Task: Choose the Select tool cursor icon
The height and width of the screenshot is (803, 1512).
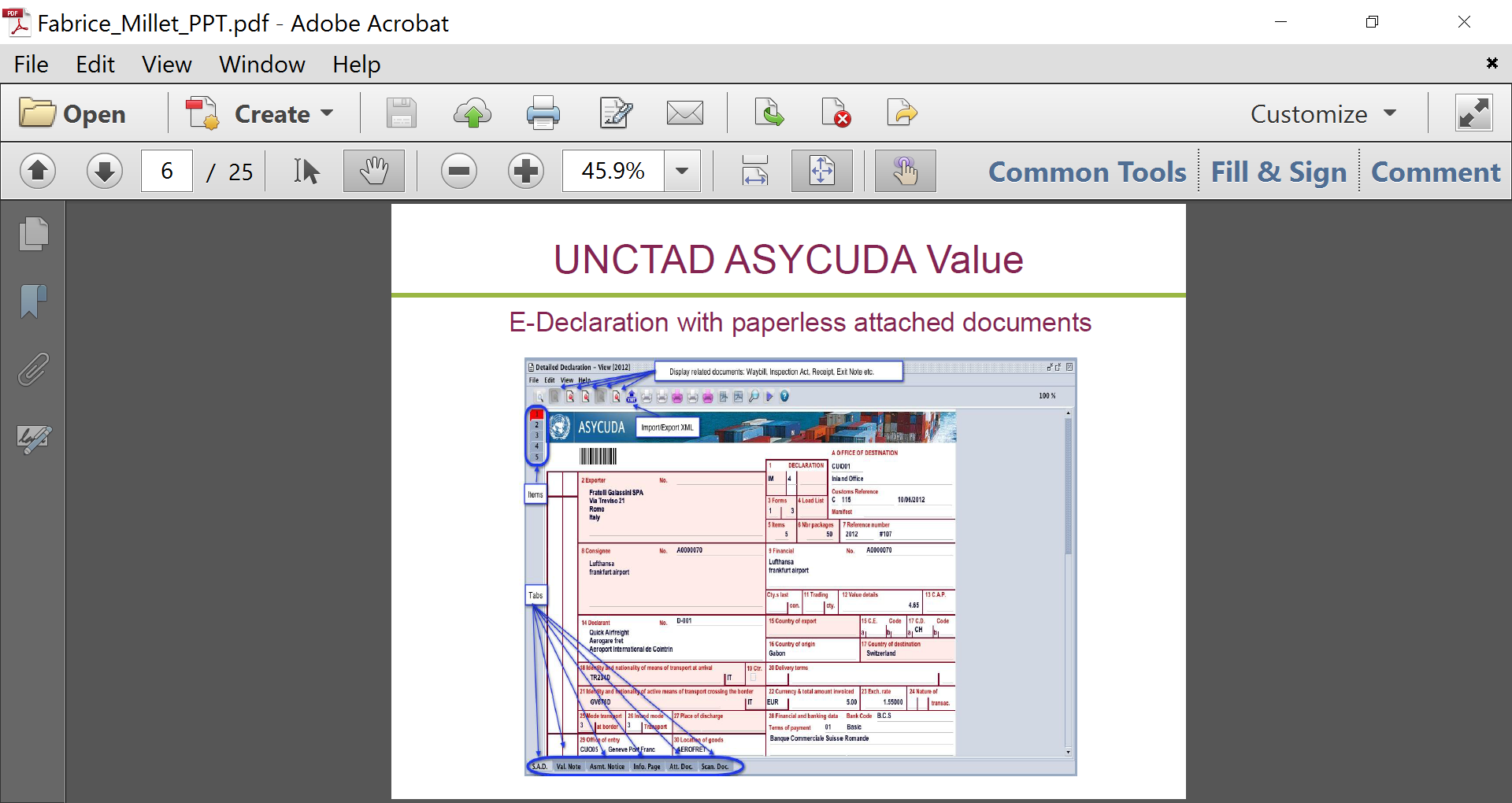Action: click(x=306, y=171)
